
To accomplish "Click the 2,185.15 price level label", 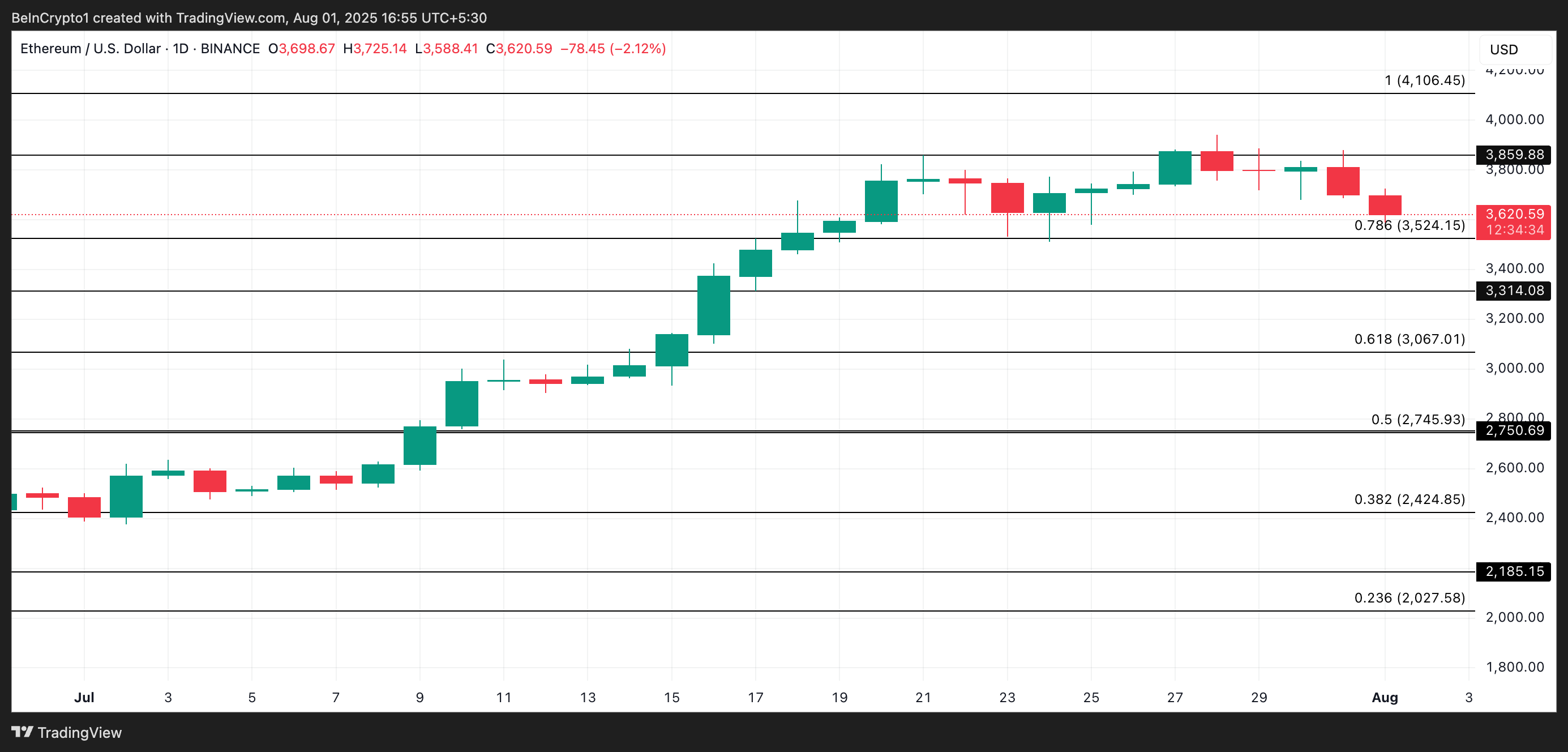I will pyautogui.click(x=1513, y=571).
